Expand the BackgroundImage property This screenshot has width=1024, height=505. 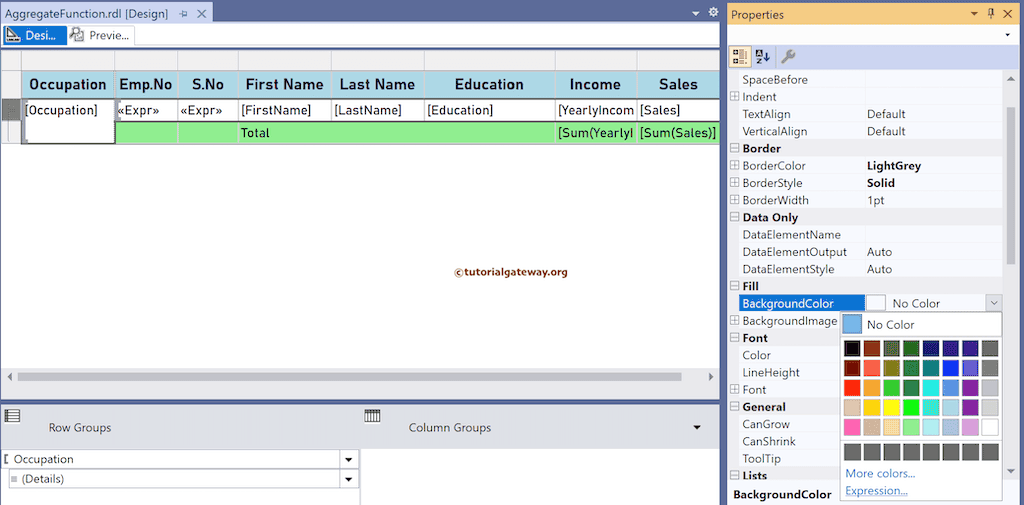point(735,321)
